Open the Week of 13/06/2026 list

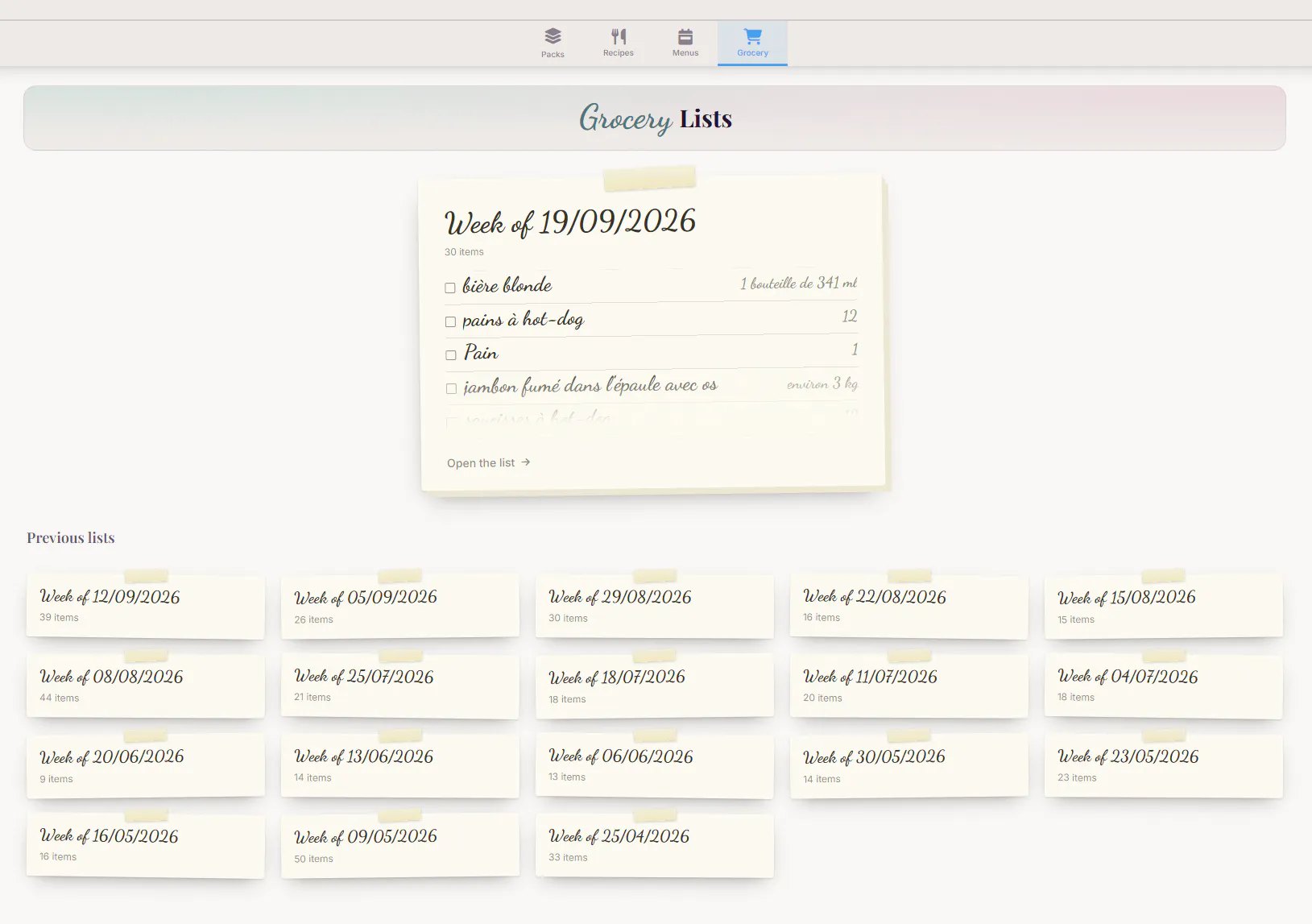coord(400,765)
